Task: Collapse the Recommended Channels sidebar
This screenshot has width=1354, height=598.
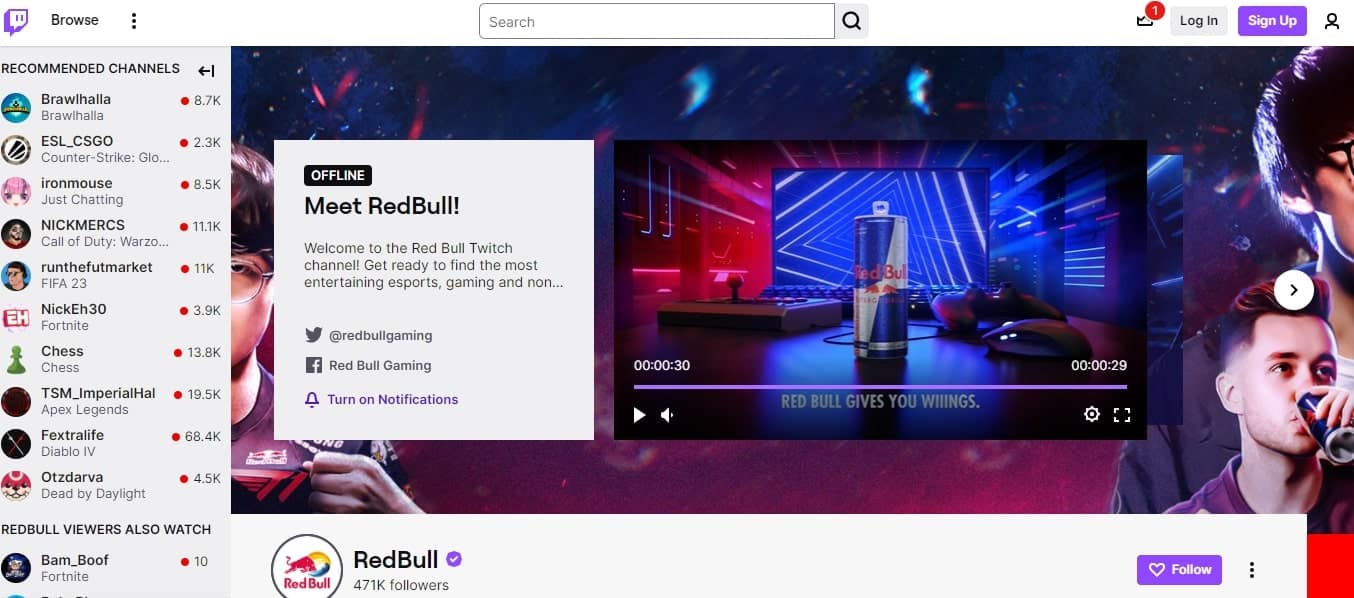Action: tap(206, 70)
